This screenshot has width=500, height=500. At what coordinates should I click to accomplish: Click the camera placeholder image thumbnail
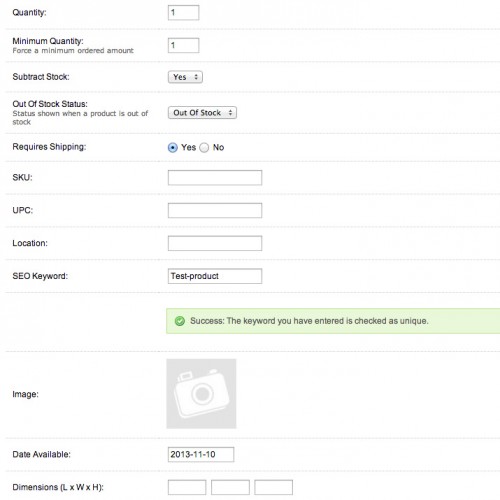(201, 394)
